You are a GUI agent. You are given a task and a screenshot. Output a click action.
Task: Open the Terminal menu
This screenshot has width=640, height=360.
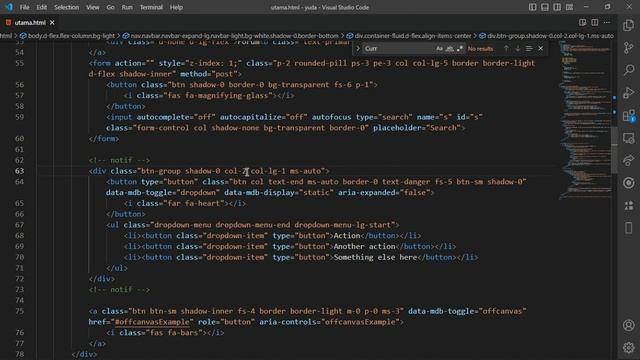pyautogui.click(x=151, y=7)
